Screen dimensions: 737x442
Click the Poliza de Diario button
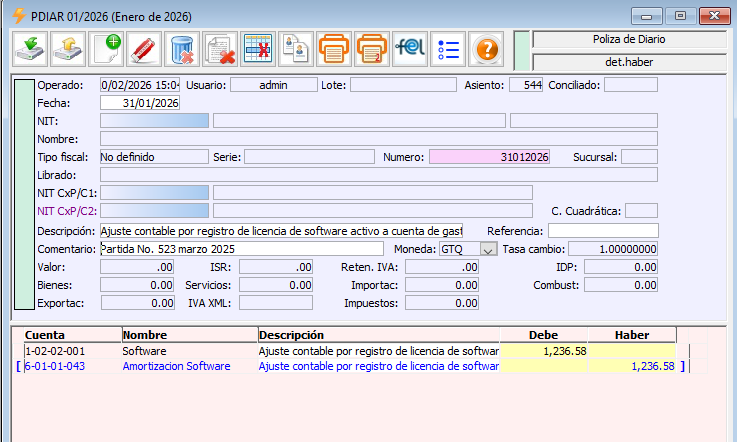[x=629, y=39]
